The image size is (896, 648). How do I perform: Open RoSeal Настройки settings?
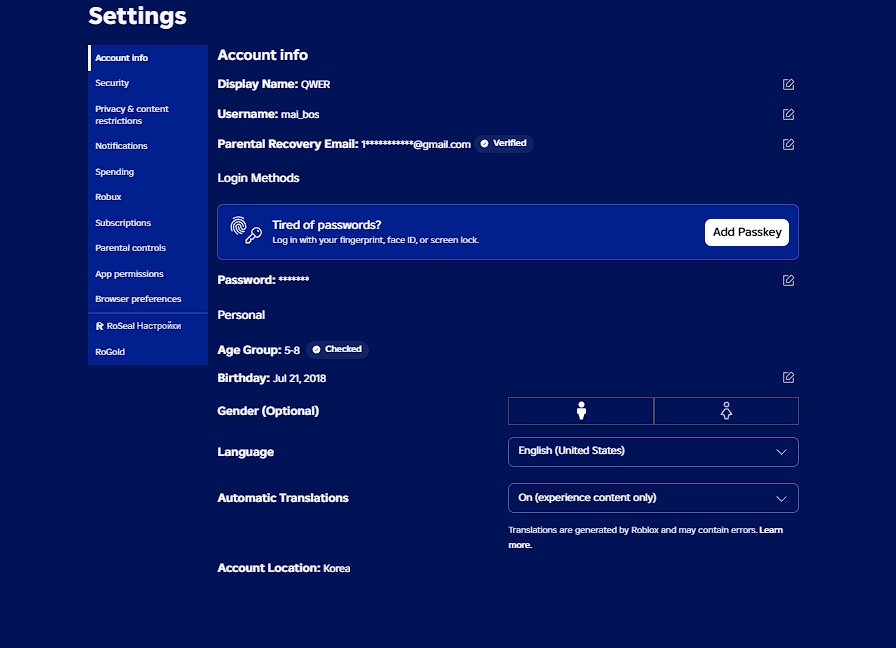[x=148, y=326]
